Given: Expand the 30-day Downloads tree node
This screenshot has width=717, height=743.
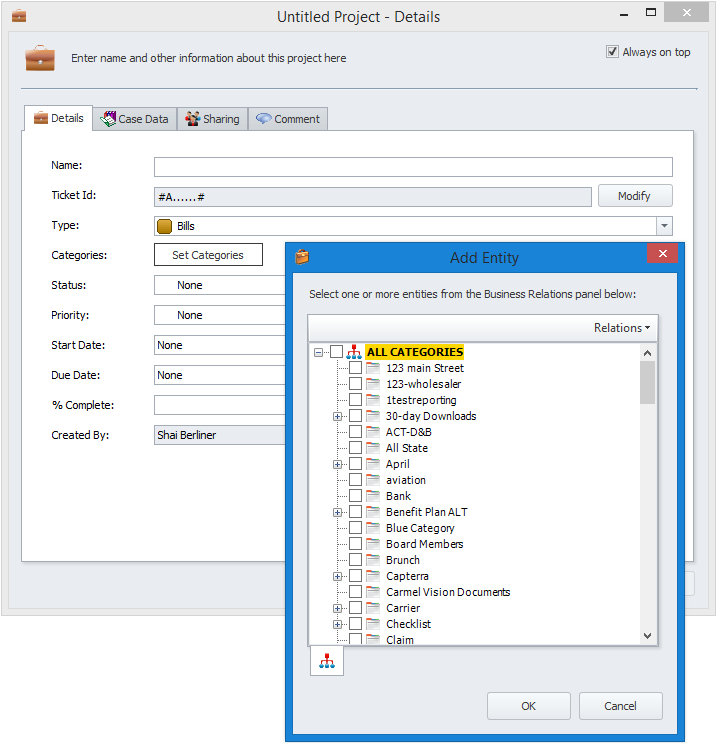Looking at the screenshot, I should click(x=337, y=416).
